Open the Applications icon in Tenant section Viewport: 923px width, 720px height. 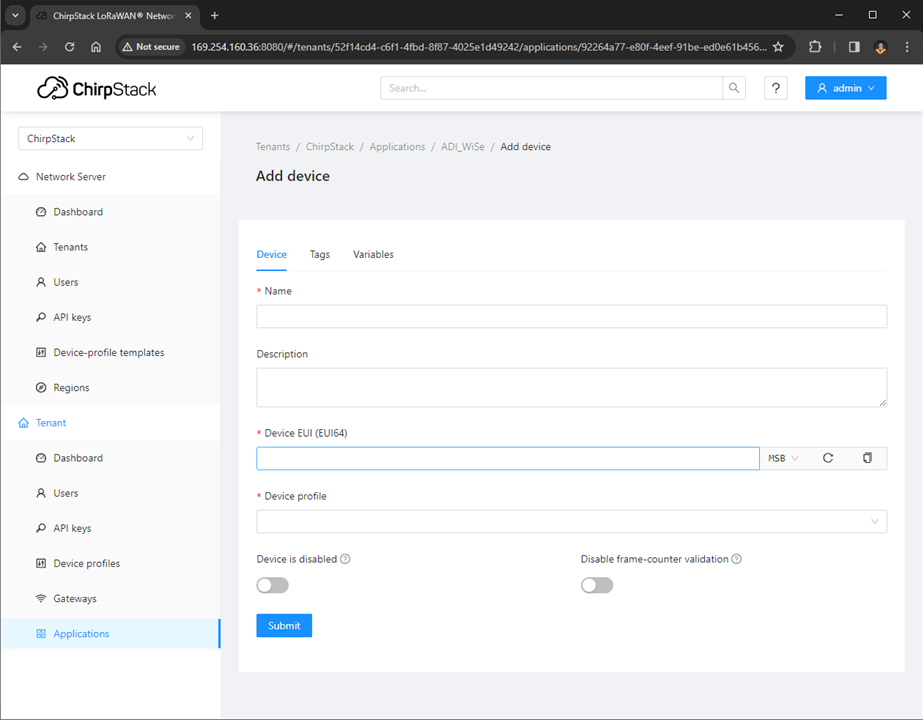coord(40,633)
